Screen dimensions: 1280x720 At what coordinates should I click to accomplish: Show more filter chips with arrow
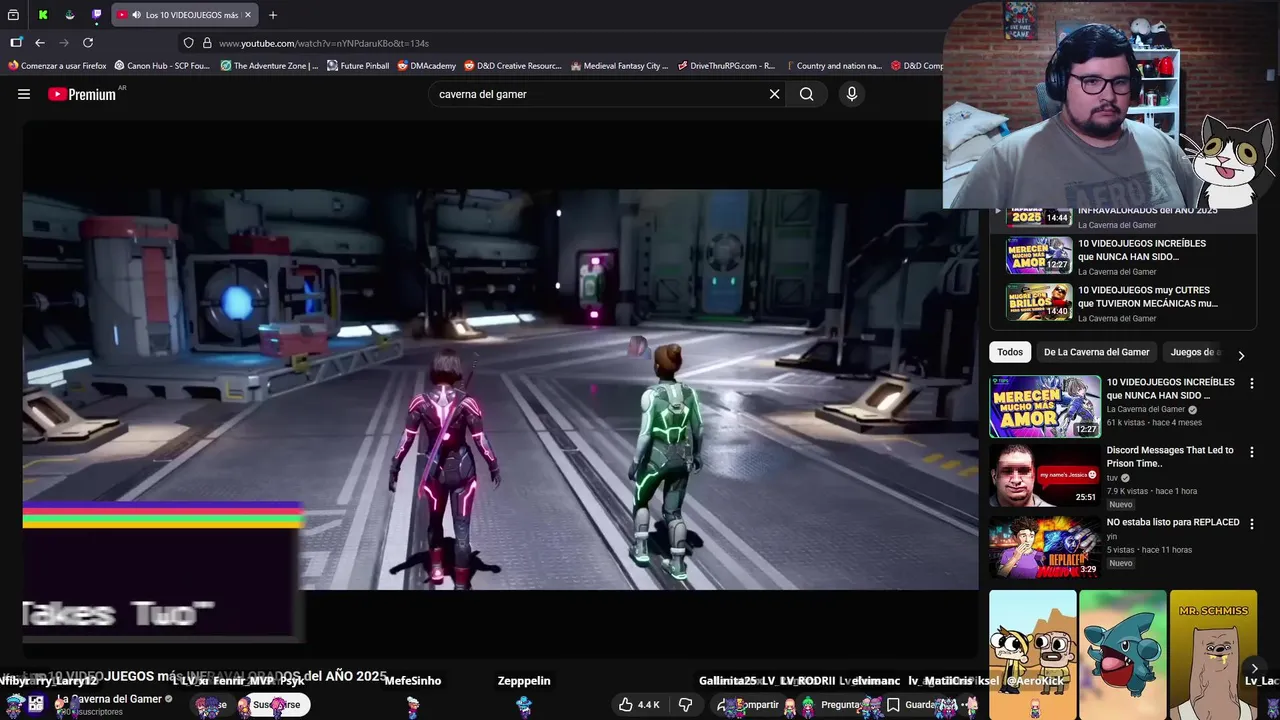pyautogui.click(x=1241, y=355)
